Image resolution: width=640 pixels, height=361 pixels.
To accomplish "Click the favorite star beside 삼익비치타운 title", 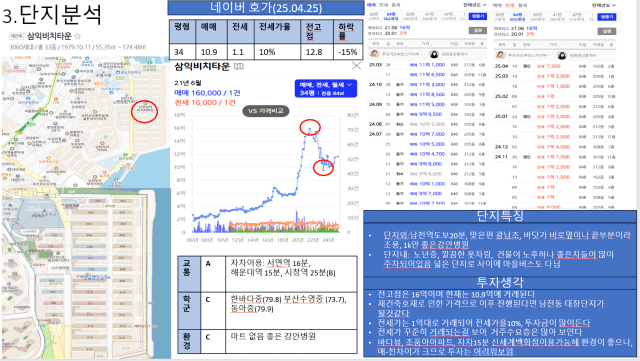I will [x=78, y=36].
